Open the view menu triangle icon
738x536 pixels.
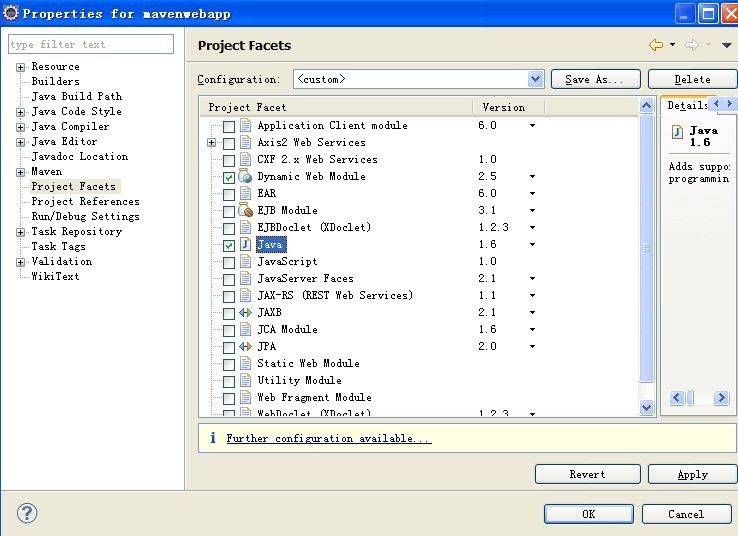point(727,46)
